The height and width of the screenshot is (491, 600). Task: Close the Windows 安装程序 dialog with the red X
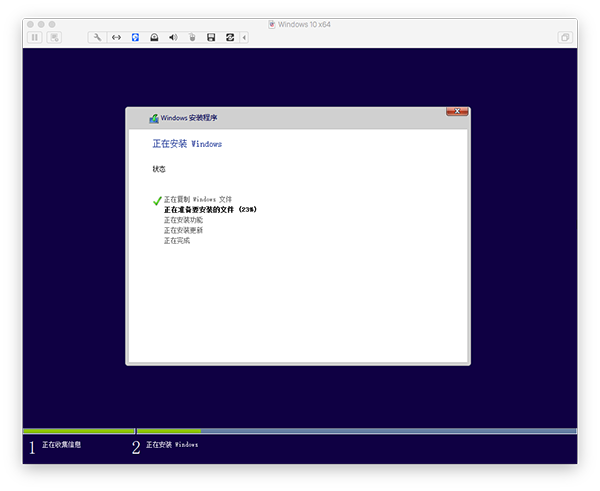point(456,116)
